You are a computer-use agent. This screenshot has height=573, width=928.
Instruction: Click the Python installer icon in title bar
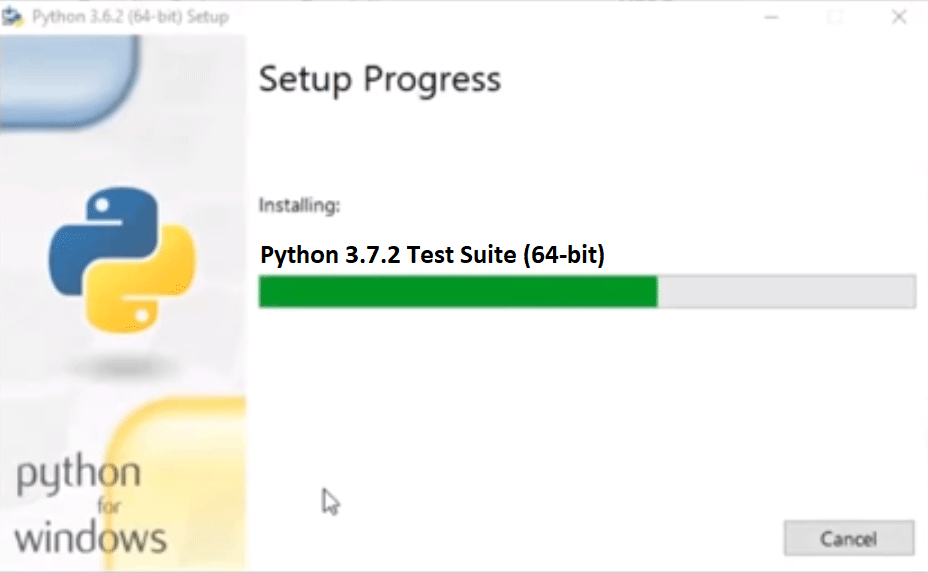[15, 17]
